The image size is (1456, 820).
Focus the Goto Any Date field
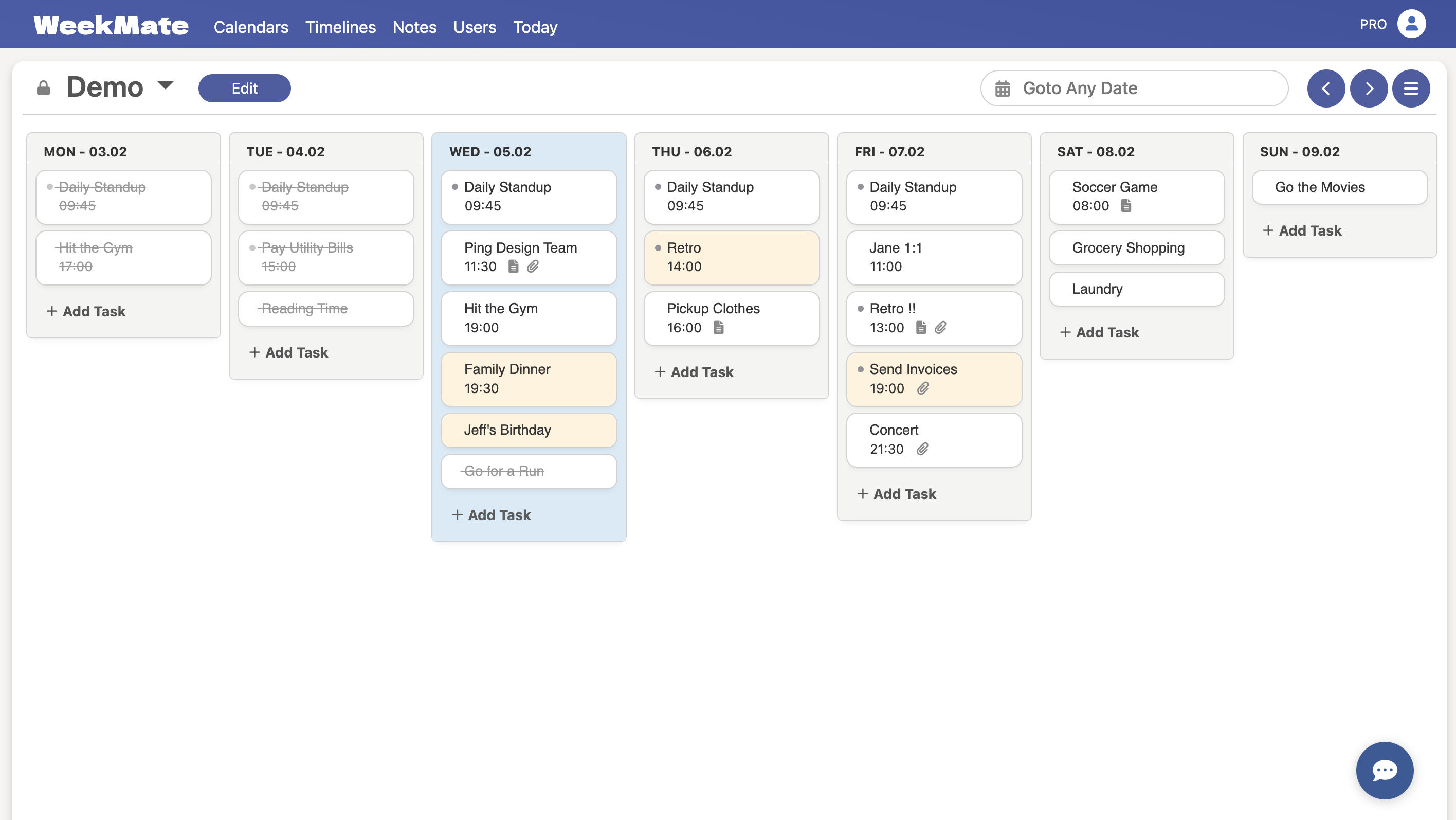[x=1134, y=88]
